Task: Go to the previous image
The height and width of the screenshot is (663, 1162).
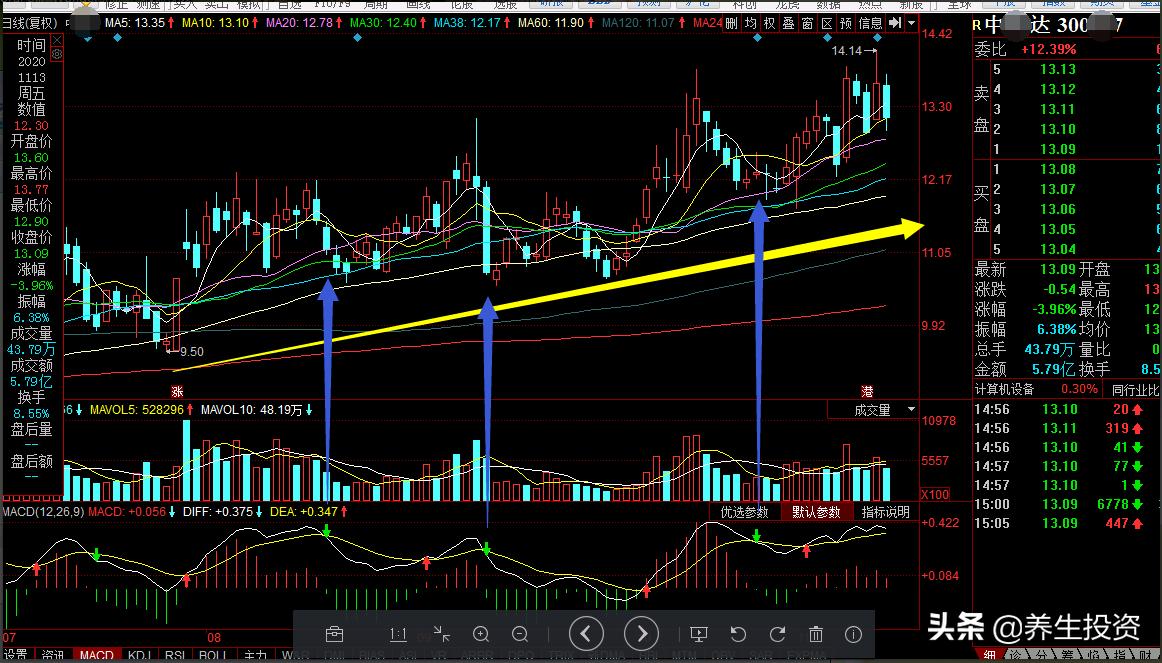Action: [586, 634]
